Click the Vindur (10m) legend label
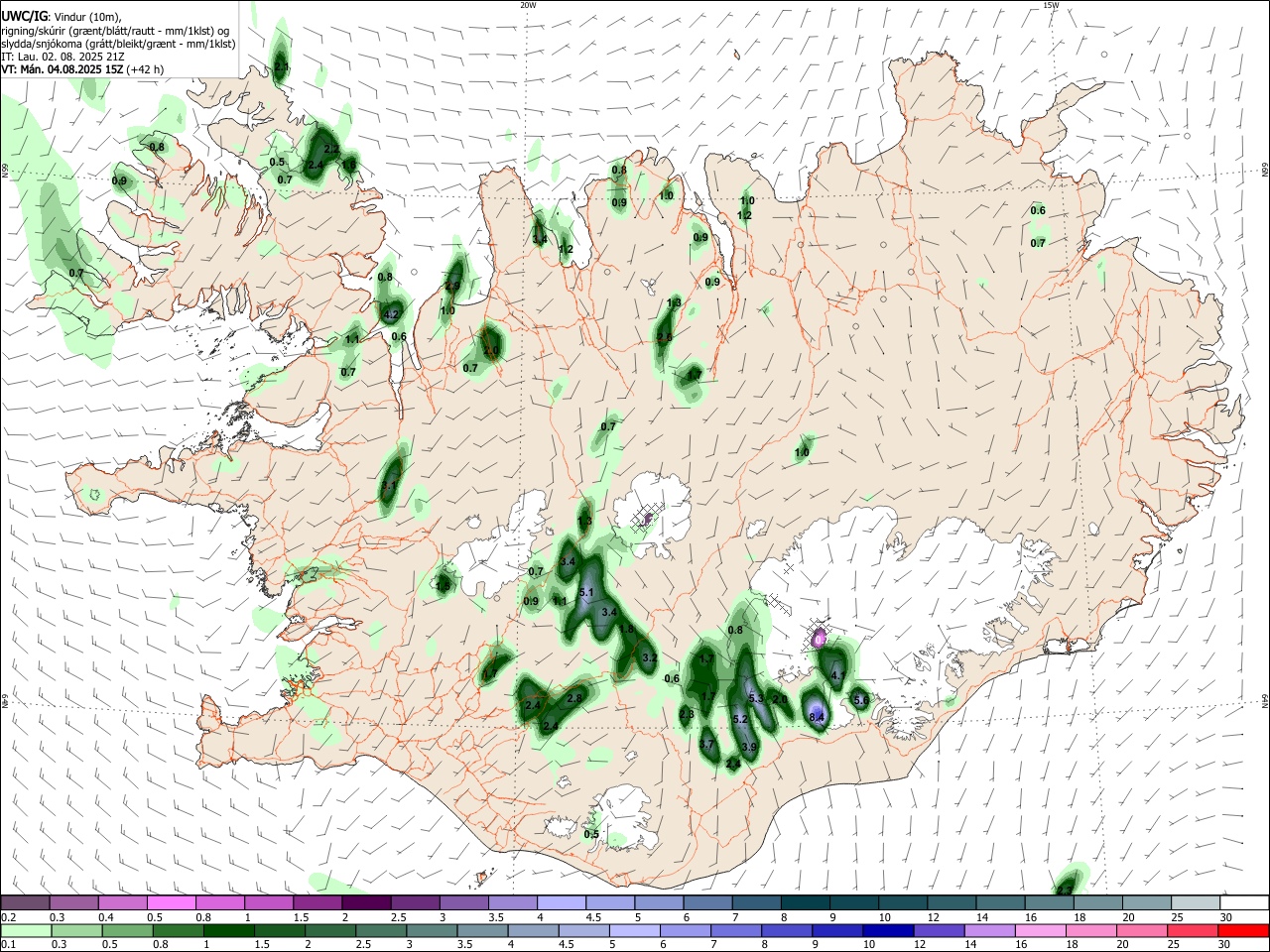1270x952 pixels. click(x=87, y=17)
